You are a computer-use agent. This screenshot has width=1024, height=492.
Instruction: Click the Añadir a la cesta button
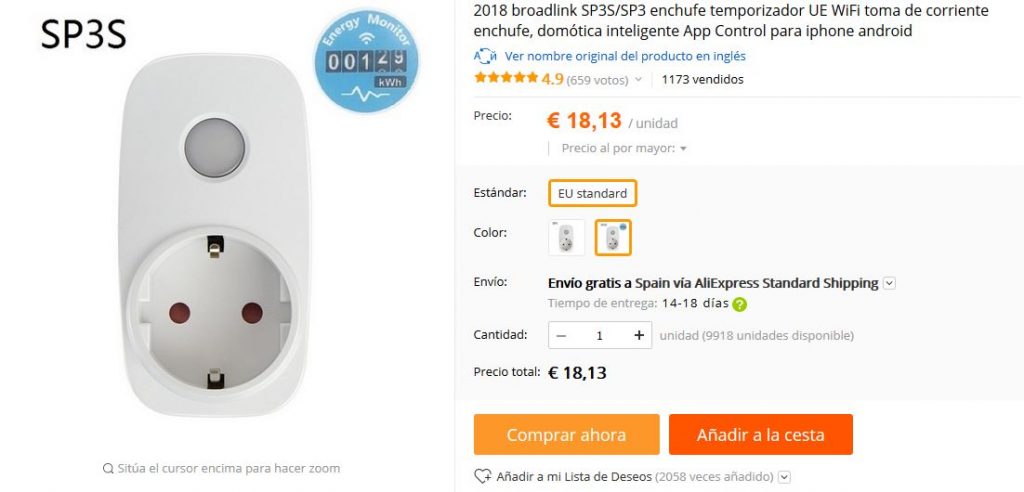point(761,435)
